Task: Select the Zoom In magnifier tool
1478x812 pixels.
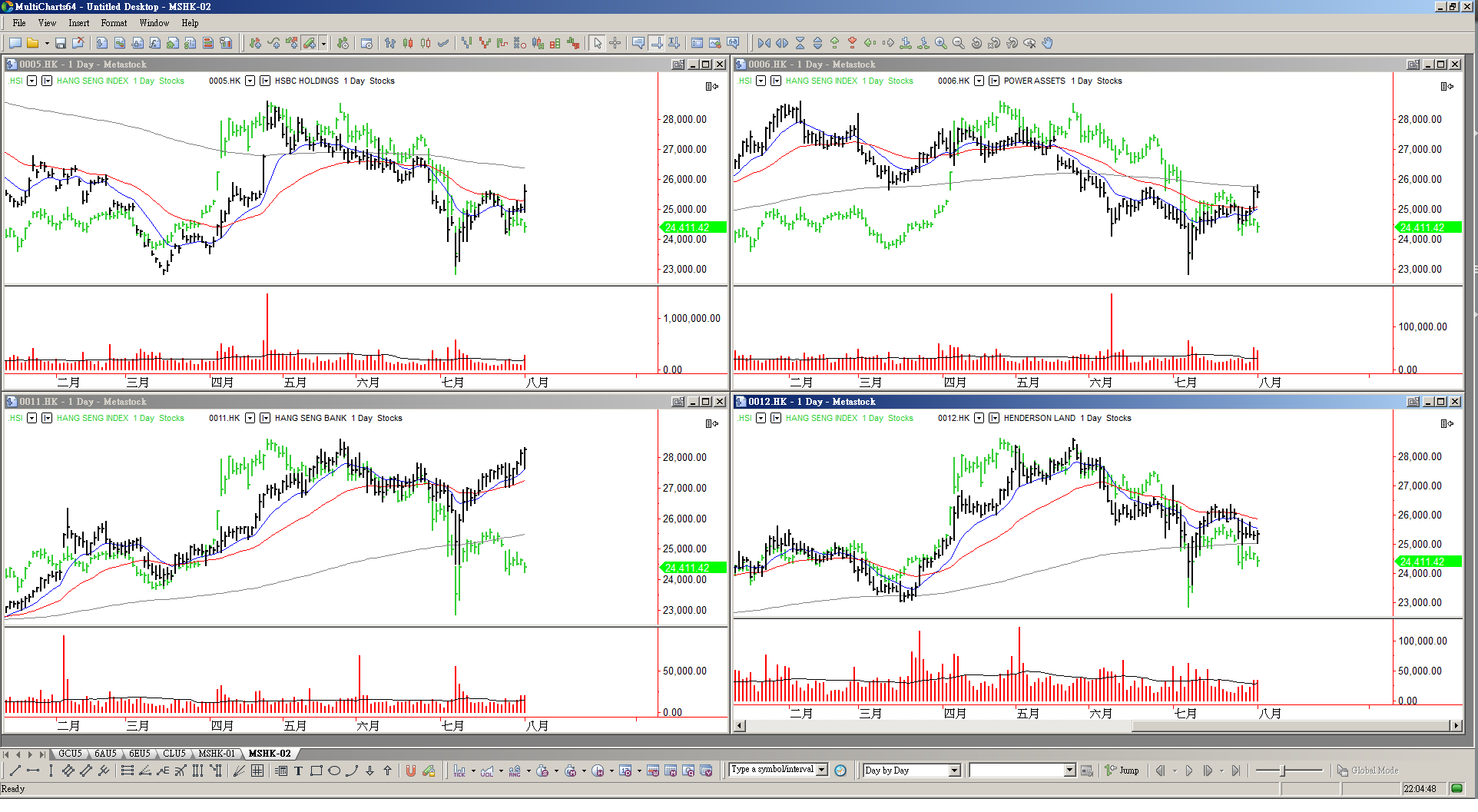Action: pos(940,43)
